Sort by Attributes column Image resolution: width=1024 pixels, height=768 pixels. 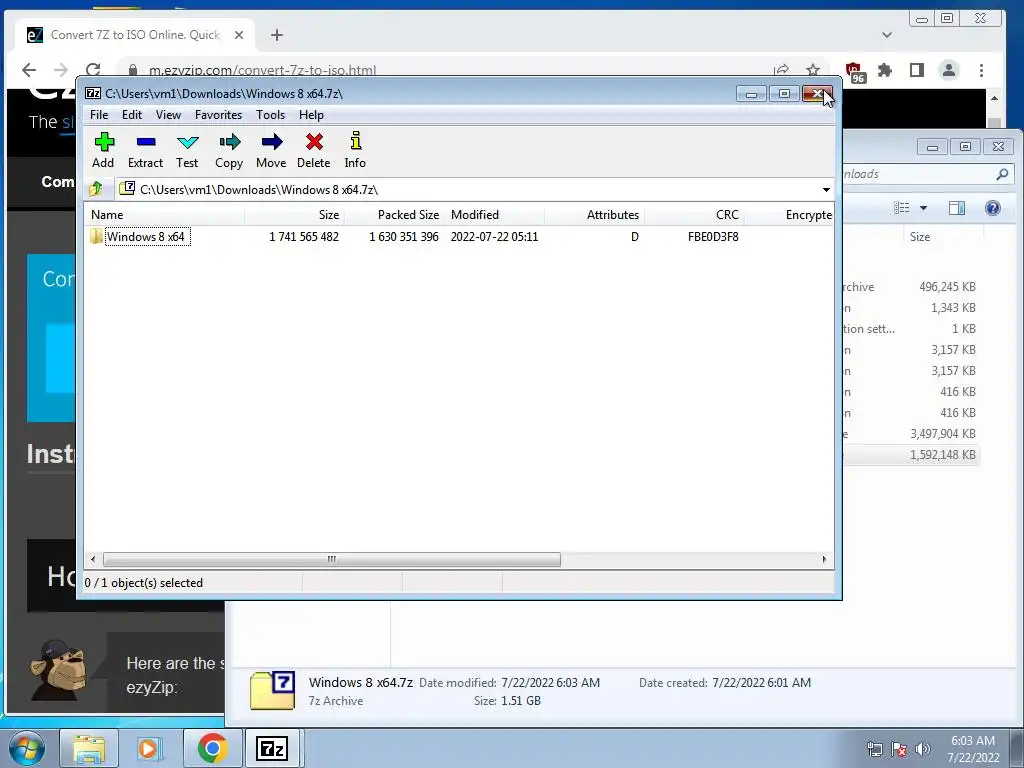[x=594, y=215]
